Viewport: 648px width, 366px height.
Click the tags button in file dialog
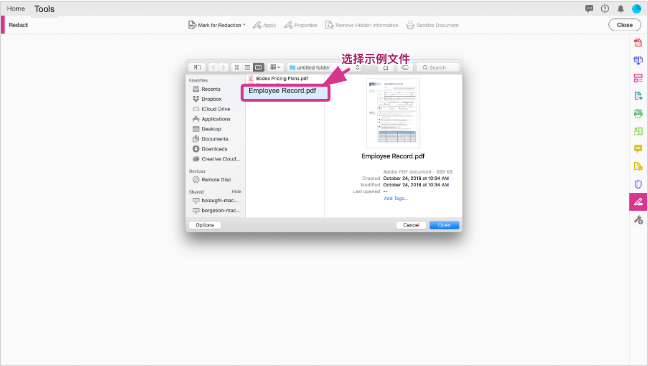[x=405, y=67]
